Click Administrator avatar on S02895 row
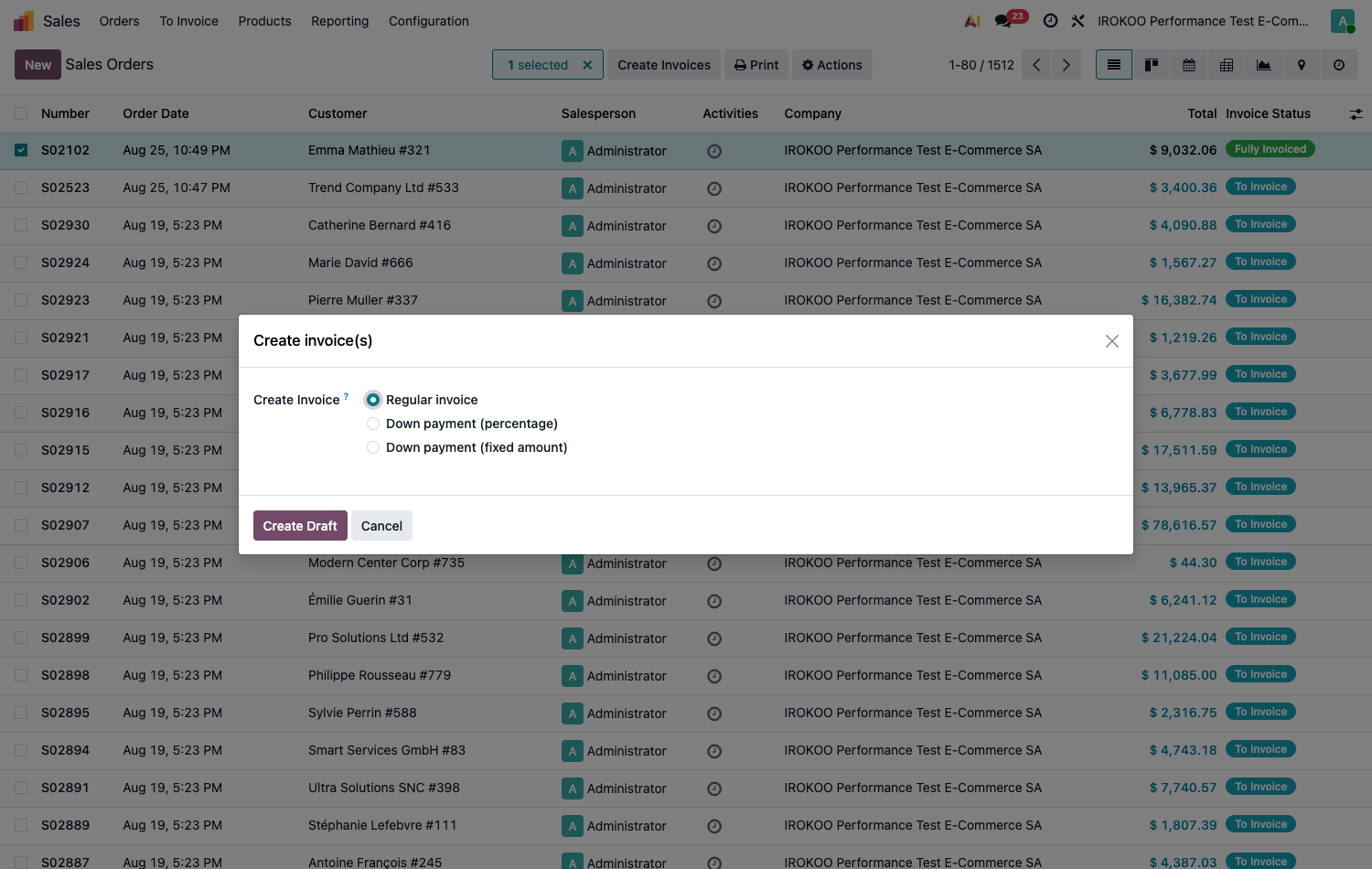The width and height of the screenshot is (1372, 869). tap(573, 713)
